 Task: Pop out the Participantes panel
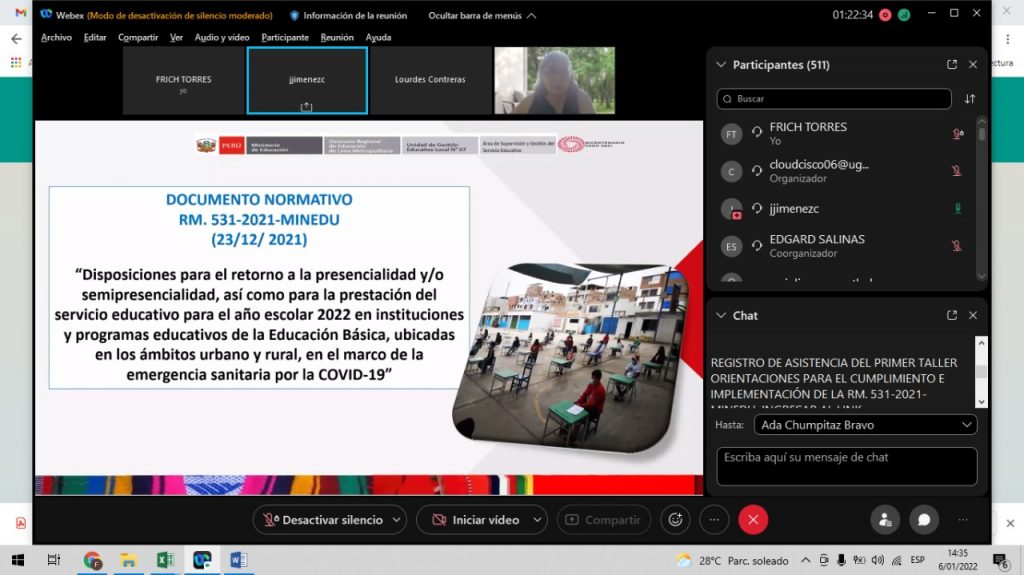pos(951,65)
